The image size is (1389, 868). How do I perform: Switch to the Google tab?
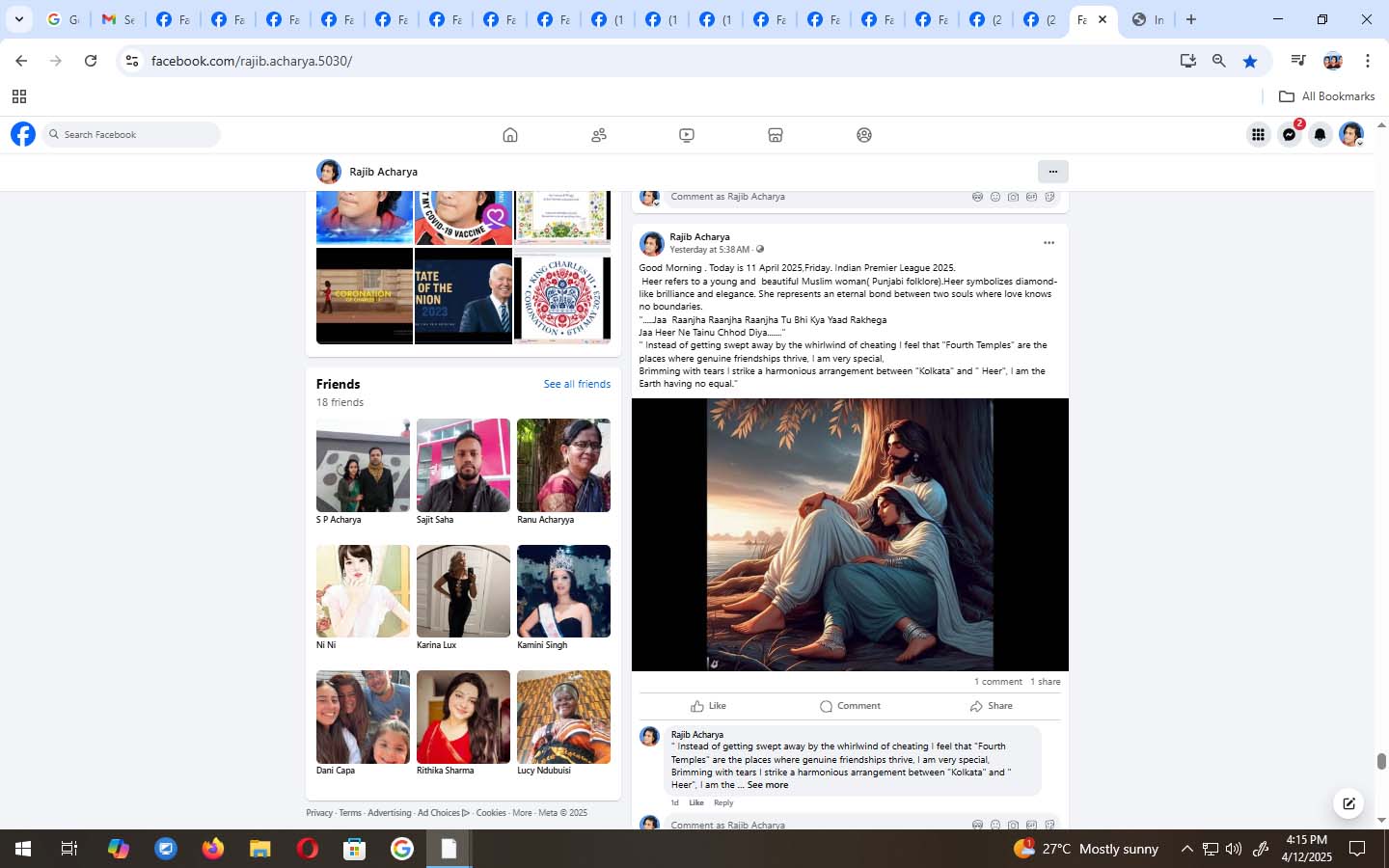tap(64, 19)
